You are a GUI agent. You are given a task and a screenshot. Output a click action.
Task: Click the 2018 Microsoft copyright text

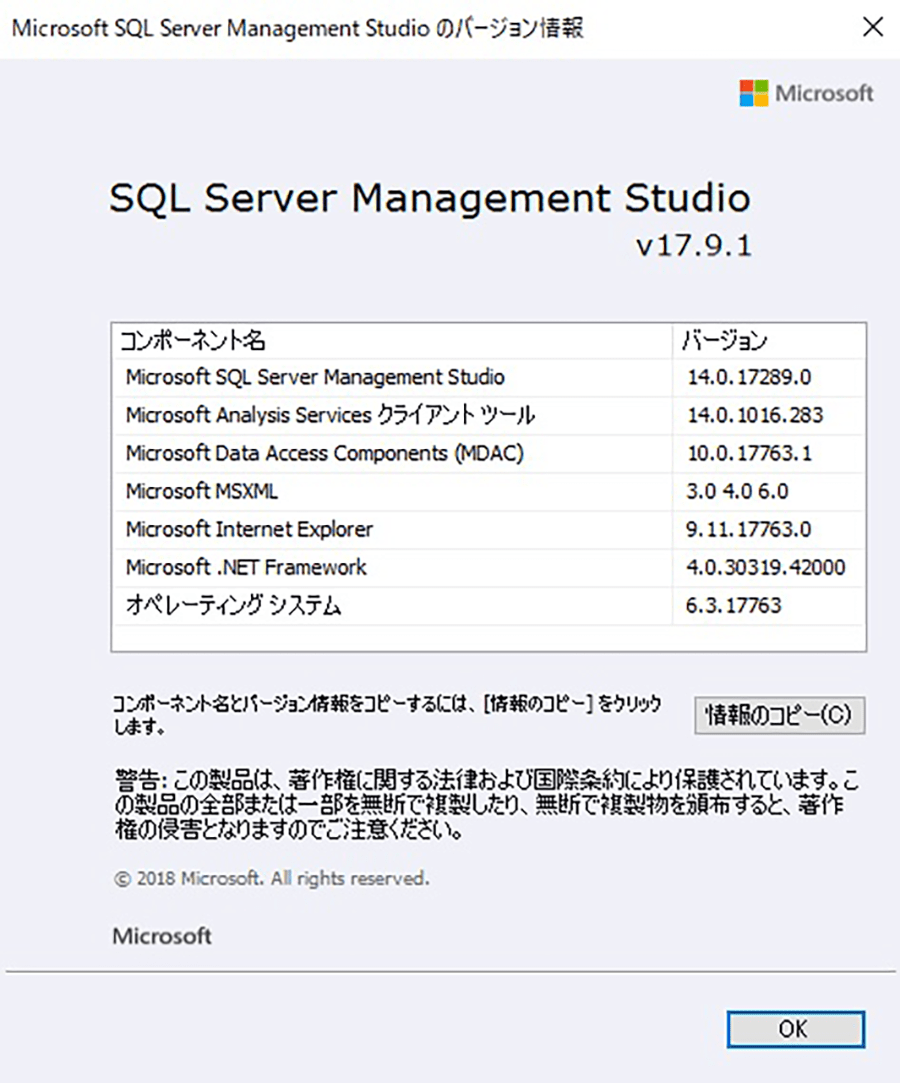271,879
